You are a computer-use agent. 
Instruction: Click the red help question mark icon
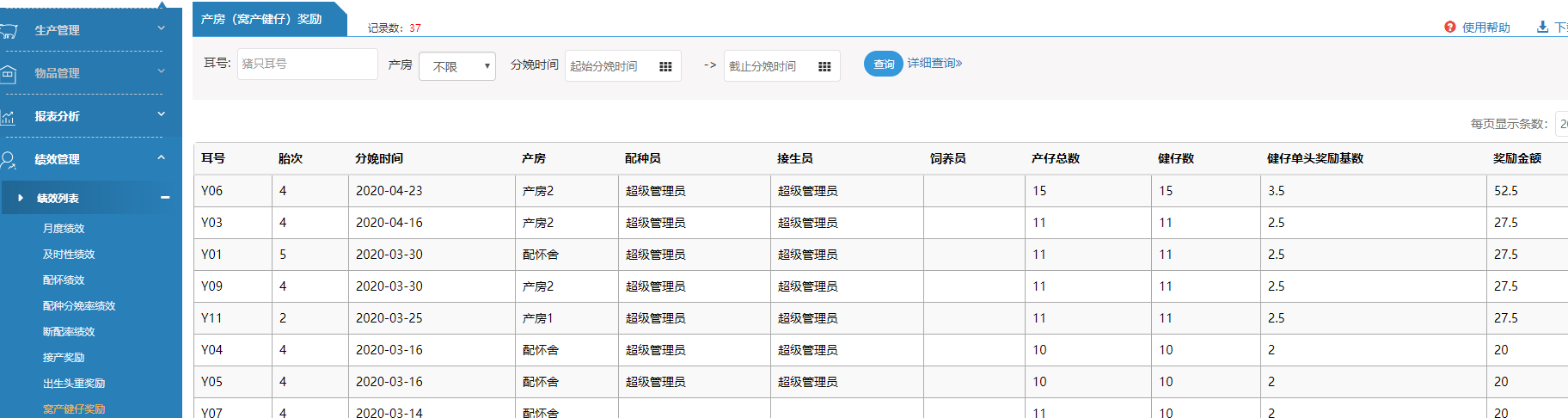1450,28
